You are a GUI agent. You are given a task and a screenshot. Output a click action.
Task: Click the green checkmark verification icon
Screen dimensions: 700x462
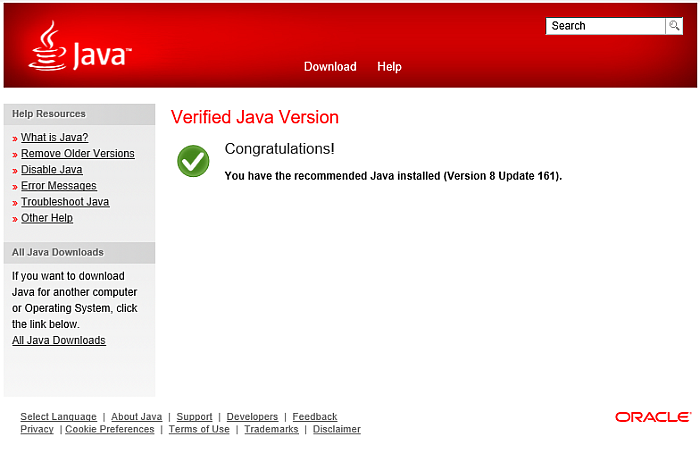point(193,161)
